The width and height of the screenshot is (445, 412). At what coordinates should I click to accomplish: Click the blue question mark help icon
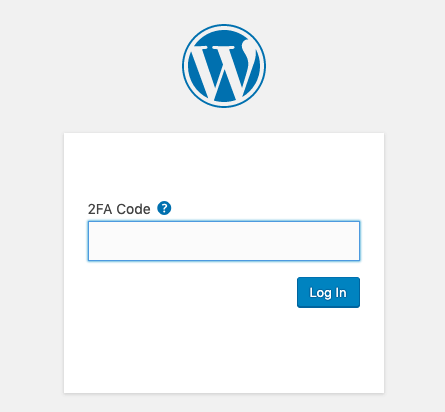[164, 208]
